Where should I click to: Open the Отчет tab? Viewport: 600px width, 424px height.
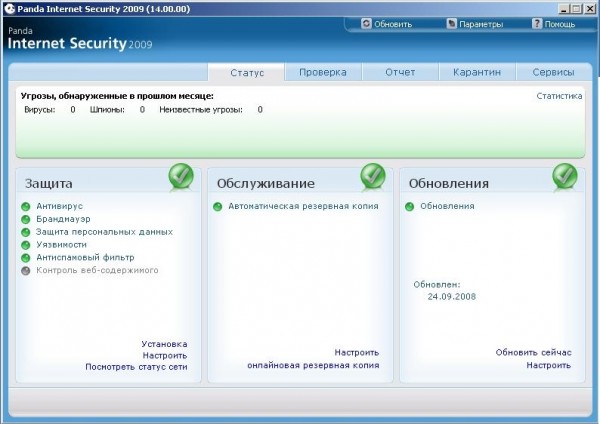pyautogui.click(x=400, y=72)
